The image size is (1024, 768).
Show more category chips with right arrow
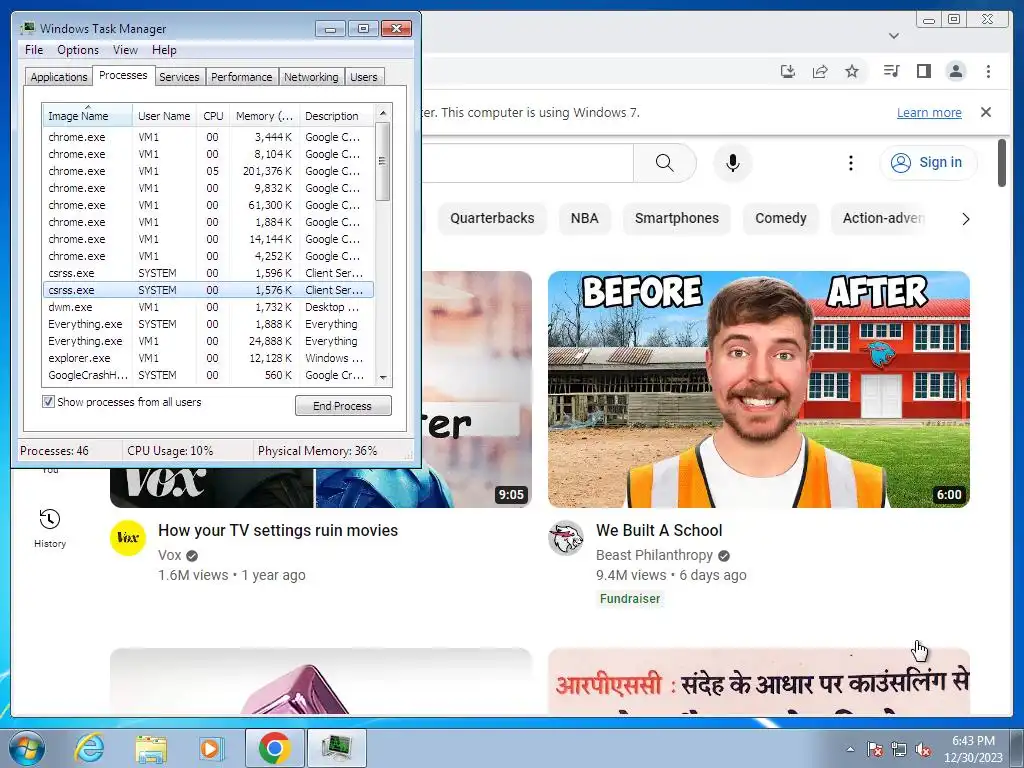(x=966, y=219)
